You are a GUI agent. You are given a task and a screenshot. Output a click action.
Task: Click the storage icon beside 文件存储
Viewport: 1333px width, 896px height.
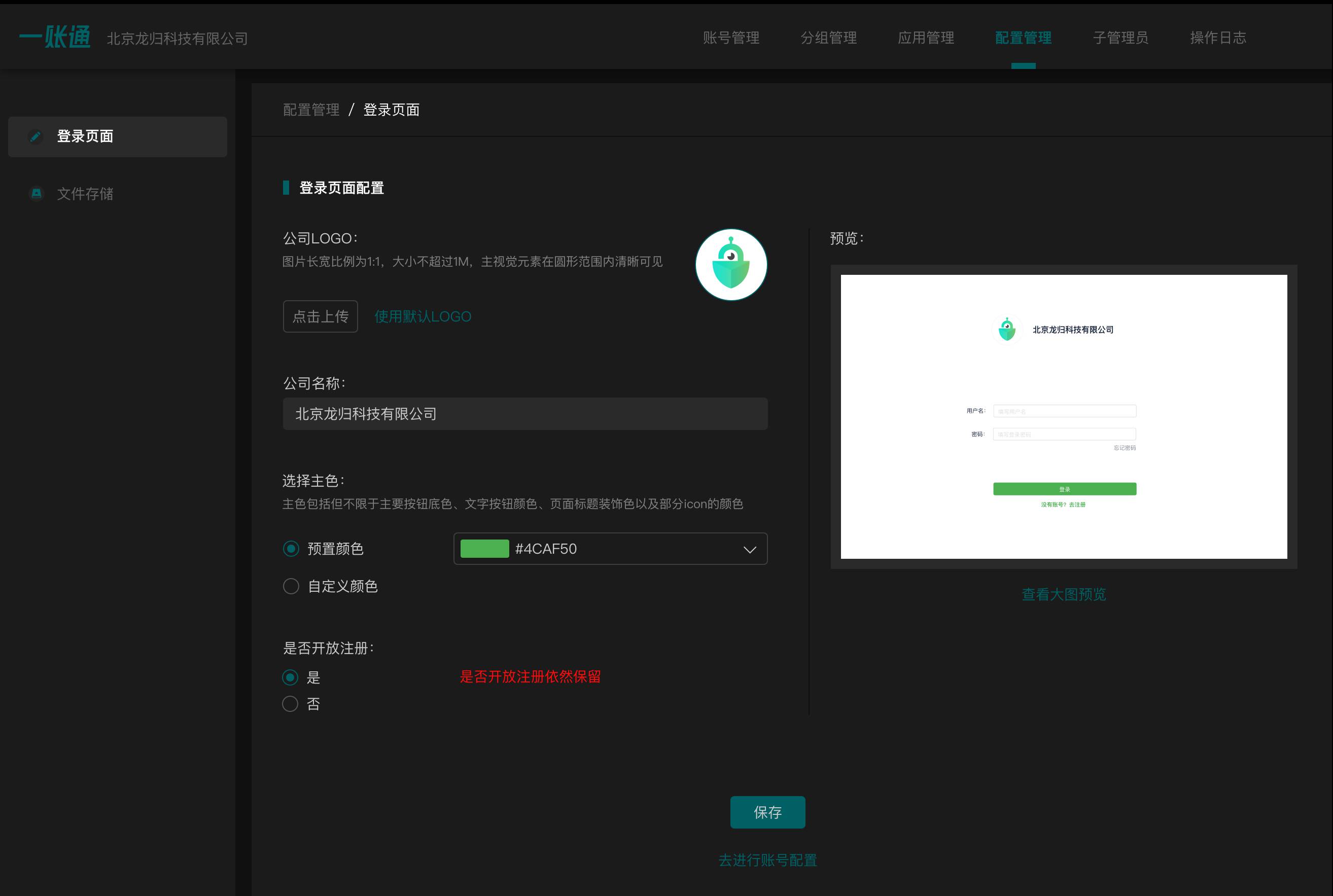pyautogui.click(x=36, y=194)
